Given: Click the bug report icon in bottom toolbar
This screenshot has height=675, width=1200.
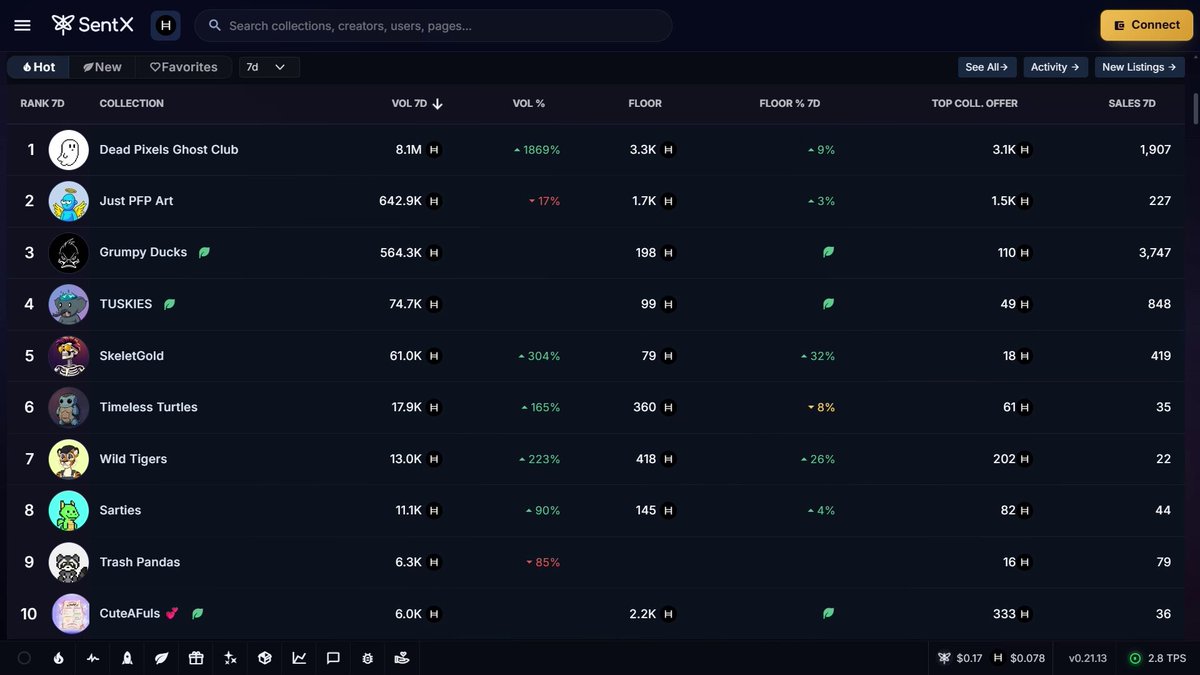Looking at the screenshot, I should [x=368, y=658].
